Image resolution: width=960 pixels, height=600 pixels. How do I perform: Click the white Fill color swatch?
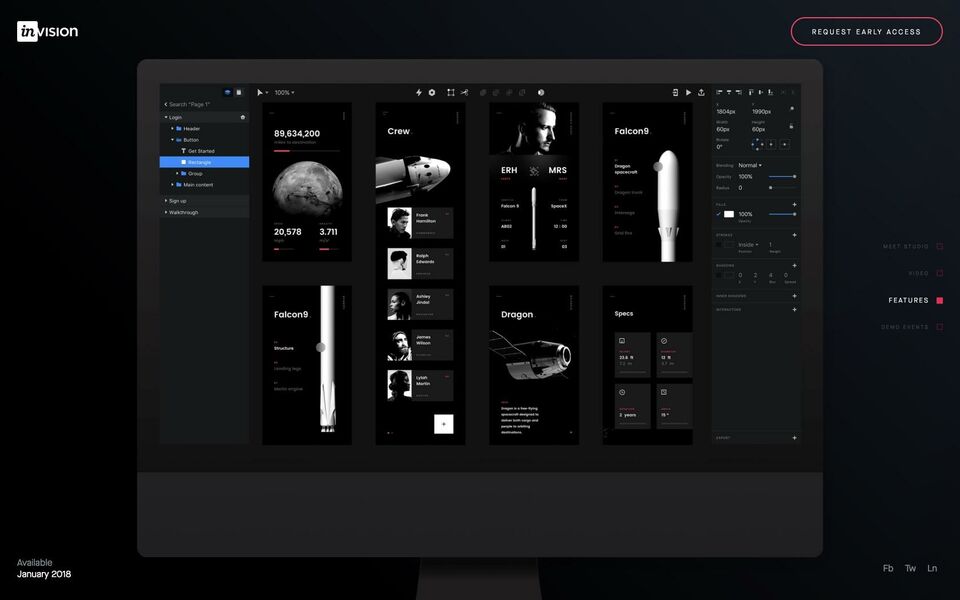coord(729,213)
